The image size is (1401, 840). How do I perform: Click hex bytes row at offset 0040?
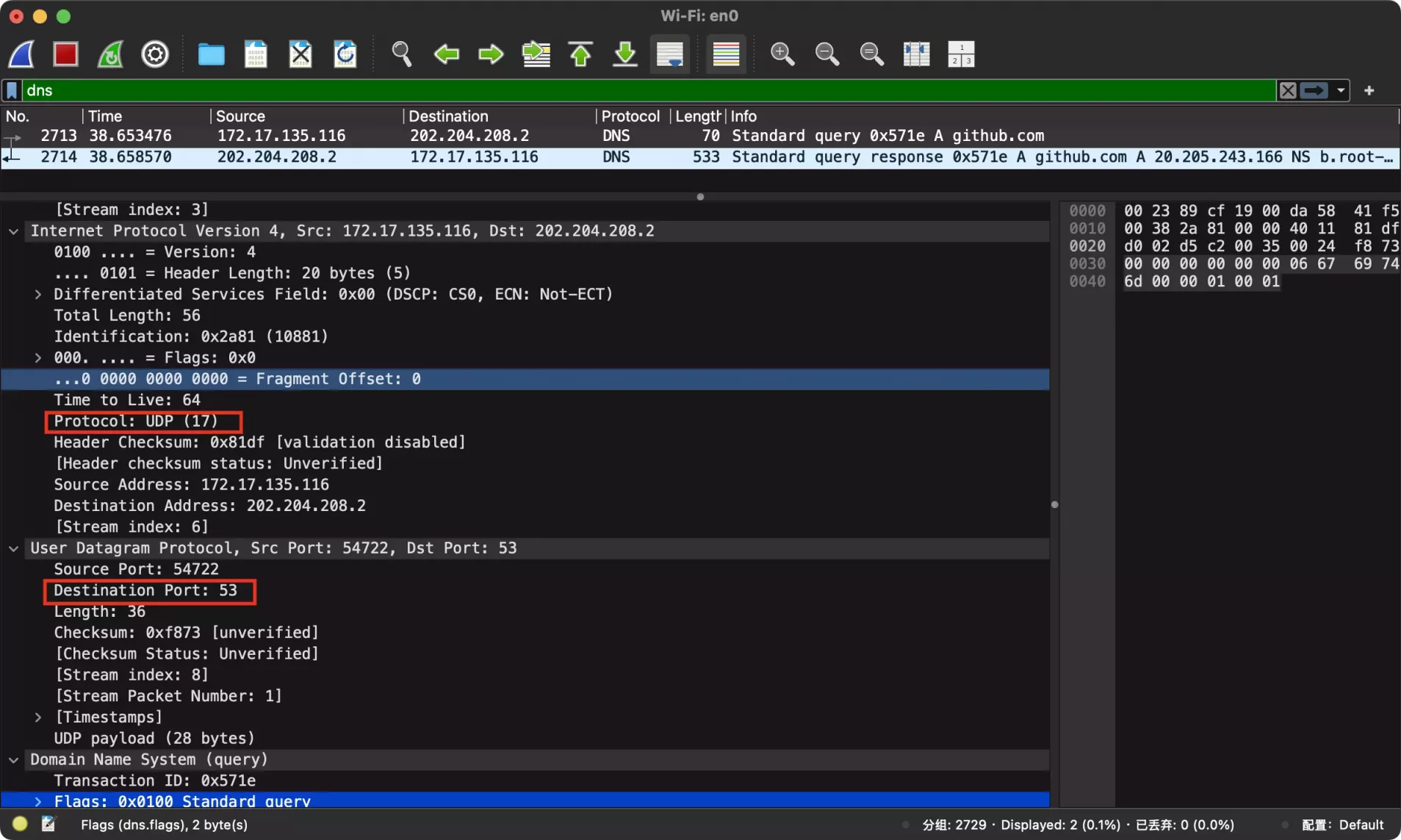pos(1202,281)
